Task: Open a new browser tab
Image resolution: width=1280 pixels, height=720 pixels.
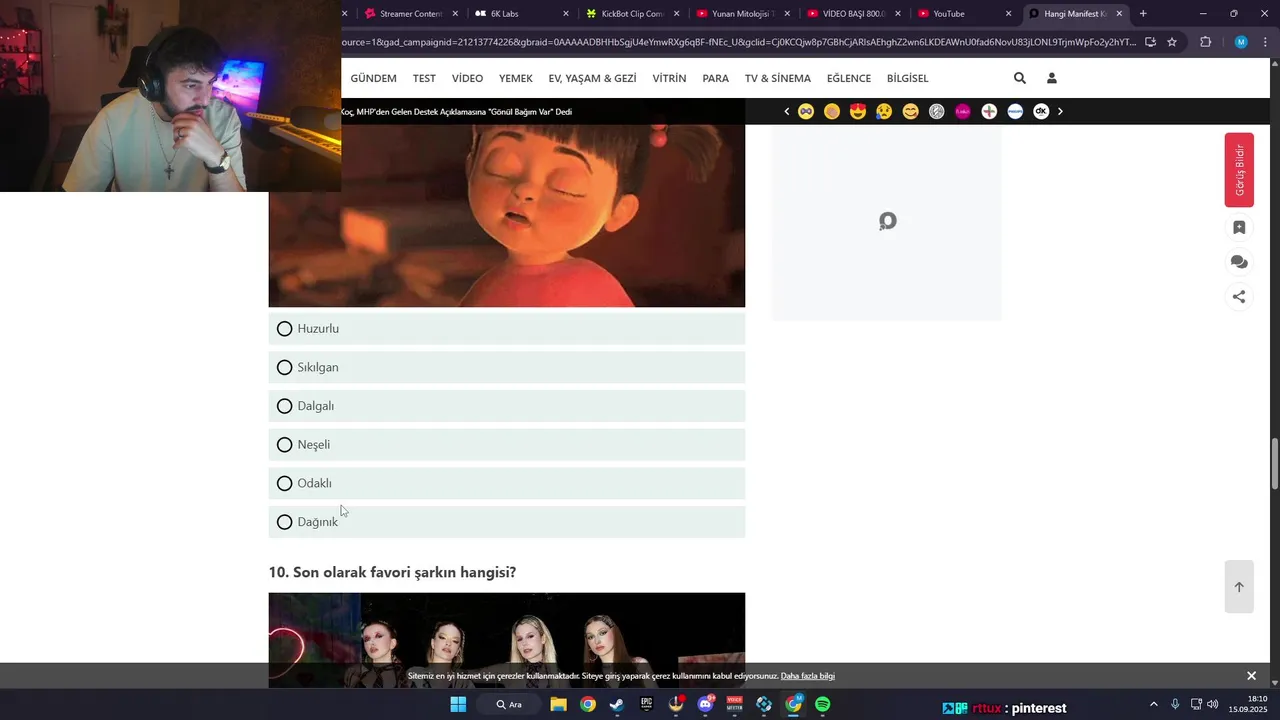Action: coord(1143,14)
